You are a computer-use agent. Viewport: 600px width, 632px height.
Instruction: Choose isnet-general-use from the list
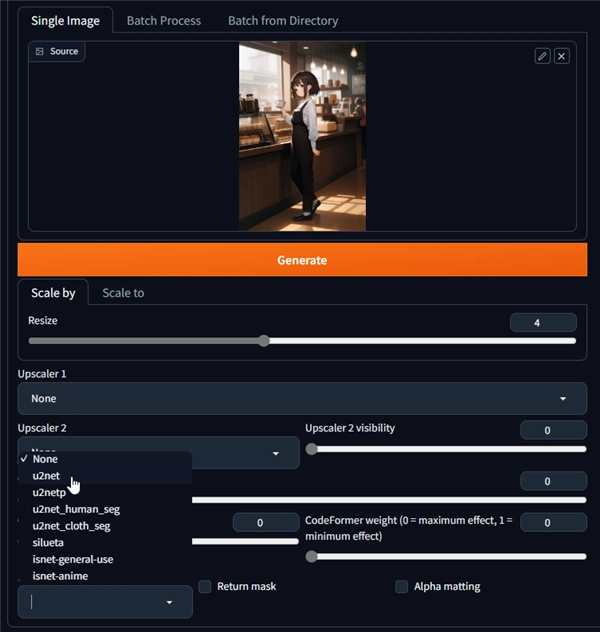tap(105, 559)
